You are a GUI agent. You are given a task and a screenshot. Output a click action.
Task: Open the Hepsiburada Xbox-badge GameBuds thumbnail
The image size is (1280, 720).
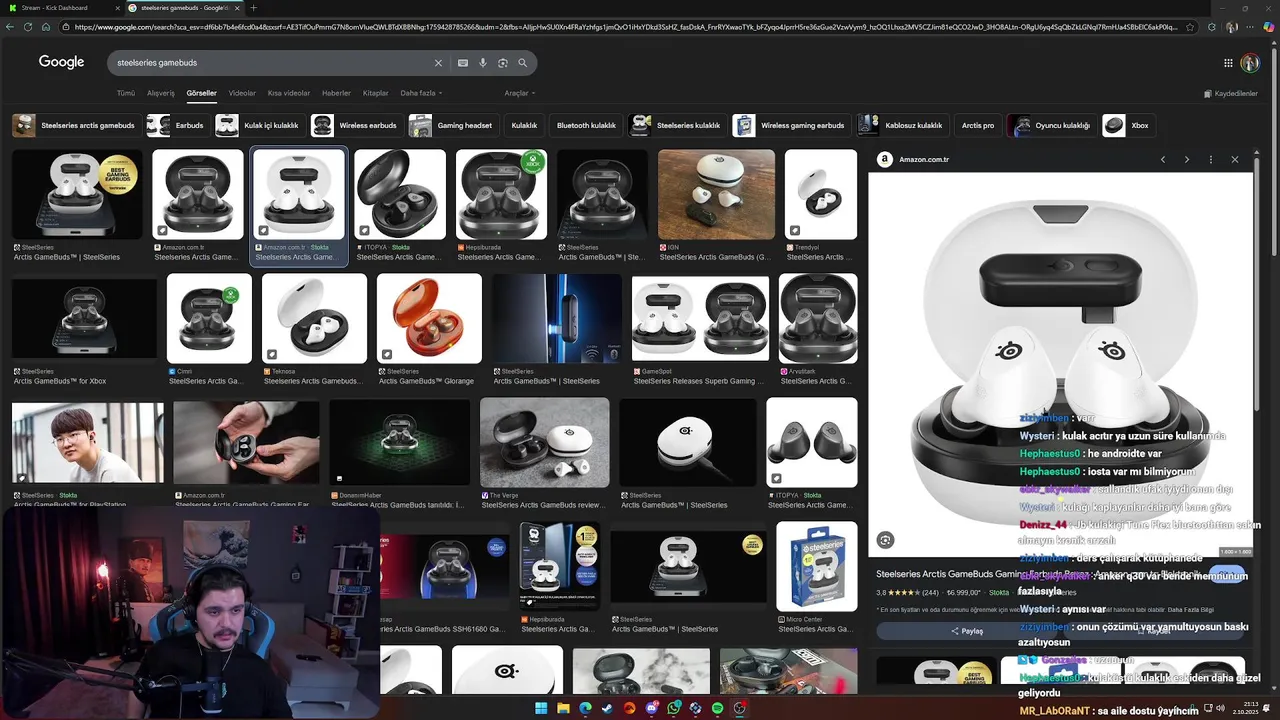[501, 195]
